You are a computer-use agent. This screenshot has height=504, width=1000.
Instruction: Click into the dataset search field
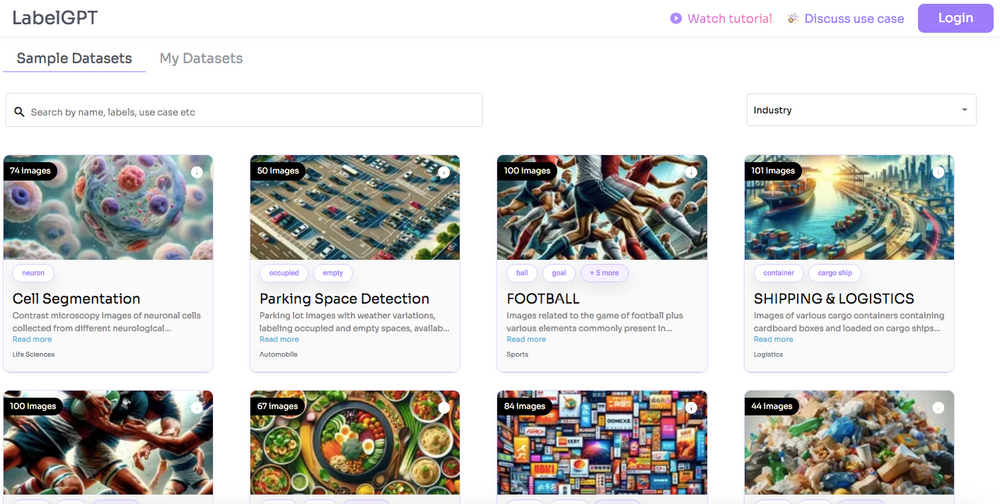coord(250,111)
